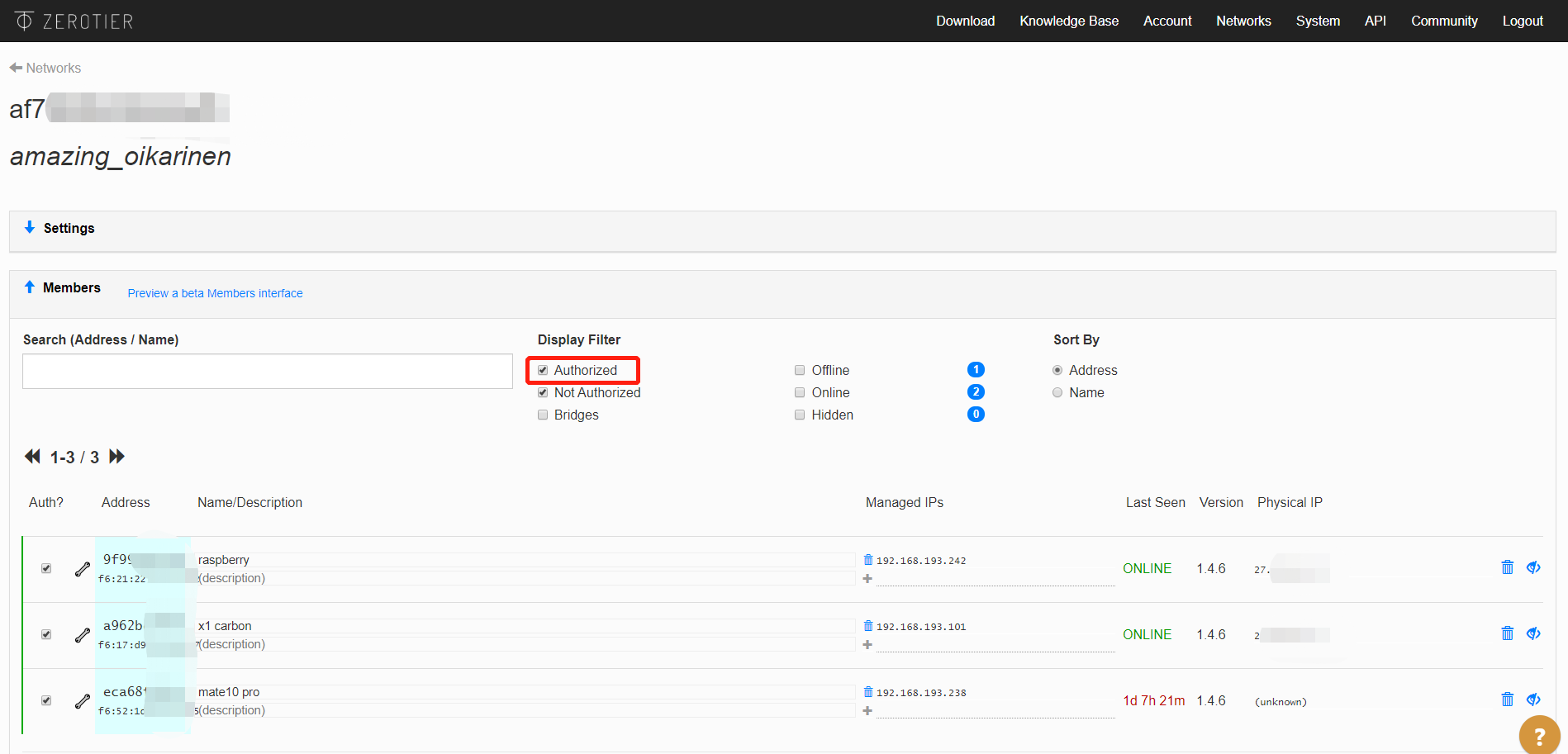Click the Hidden count badge showing 0
Image resolution: width=1568 pixels, height=754 pixels.
click(x=976, y=414)
